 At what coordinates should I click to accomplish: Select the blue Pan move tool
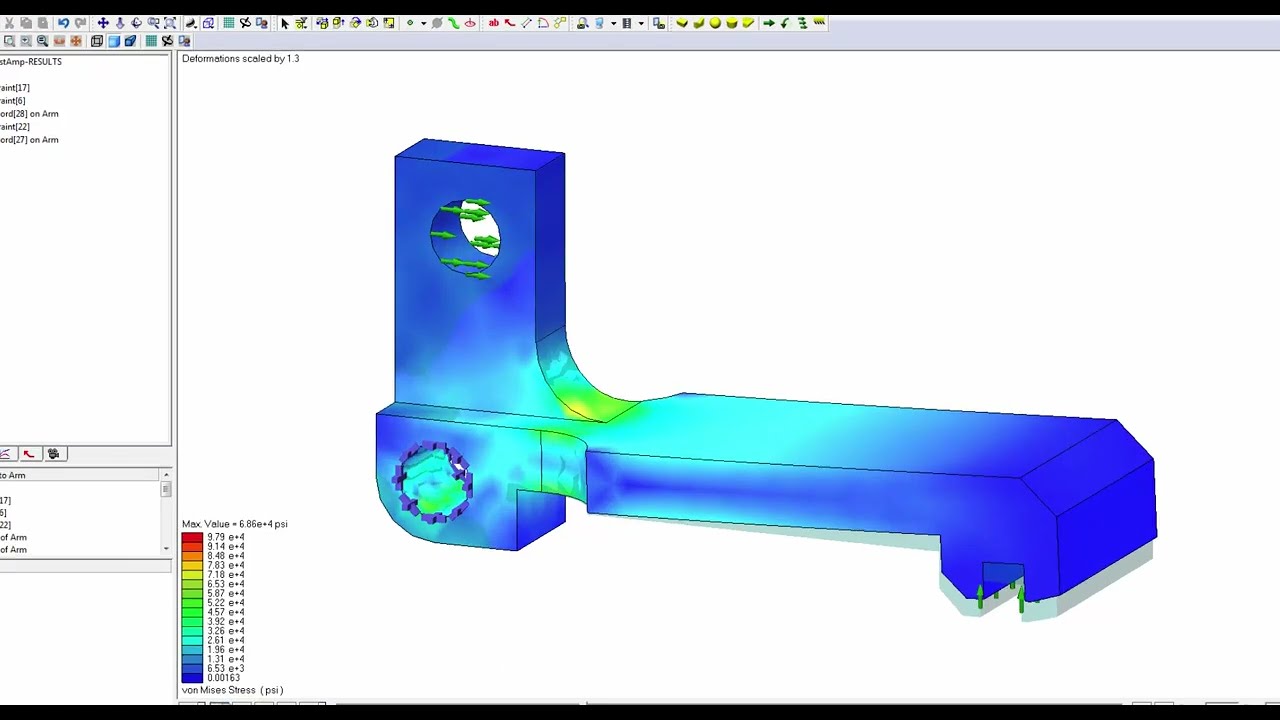pos(103,23)
